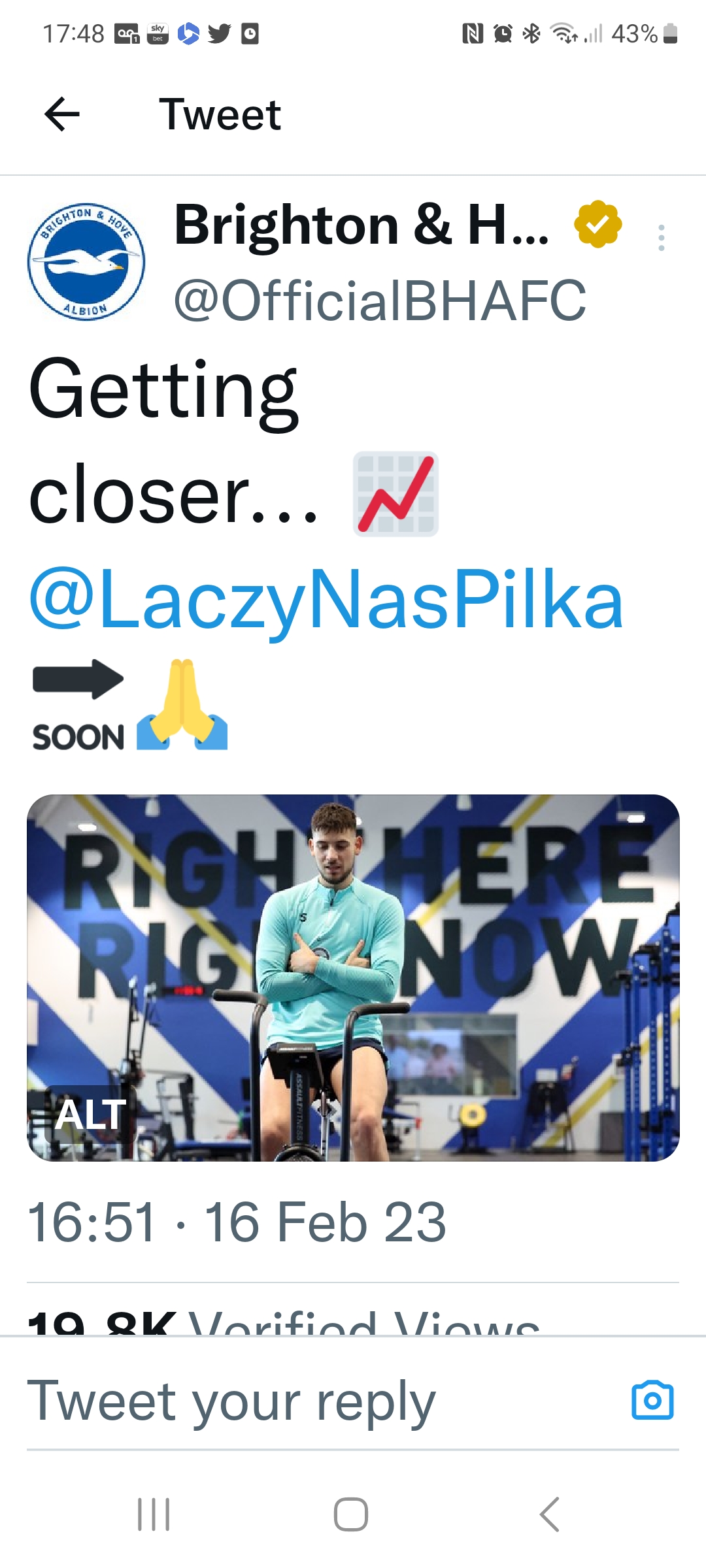Tap the Tweet page title
Viewport: 706px width, 1568px height.
pos(220,114)
